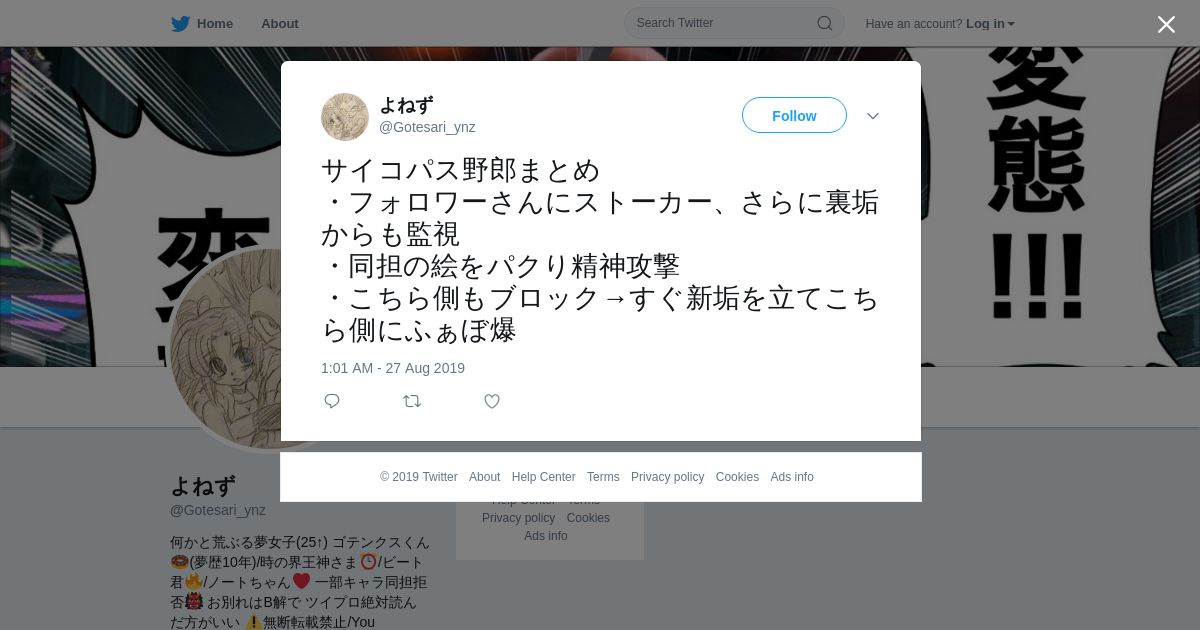Open the About menu item in the top bar

tap(280, 24)
